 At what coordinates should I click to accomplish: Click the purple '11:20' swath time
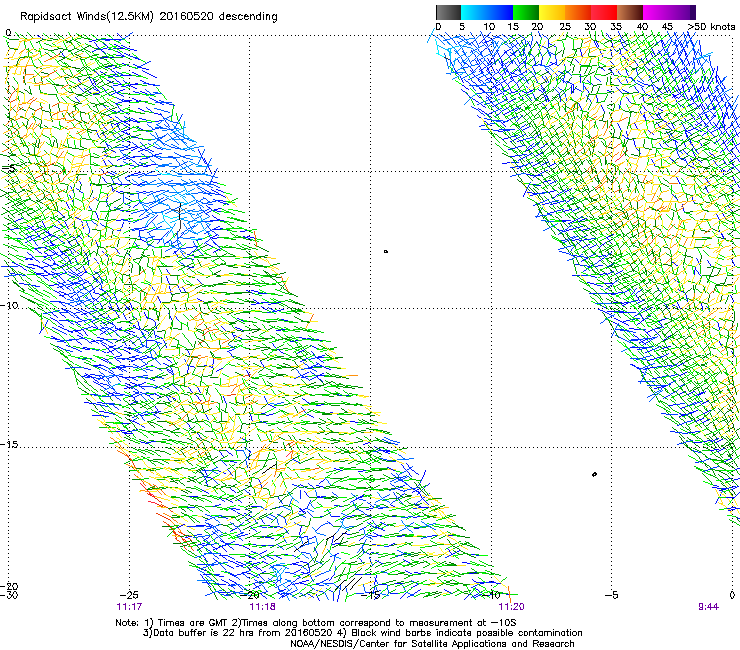pyautogui.click(x=512, y=607)
